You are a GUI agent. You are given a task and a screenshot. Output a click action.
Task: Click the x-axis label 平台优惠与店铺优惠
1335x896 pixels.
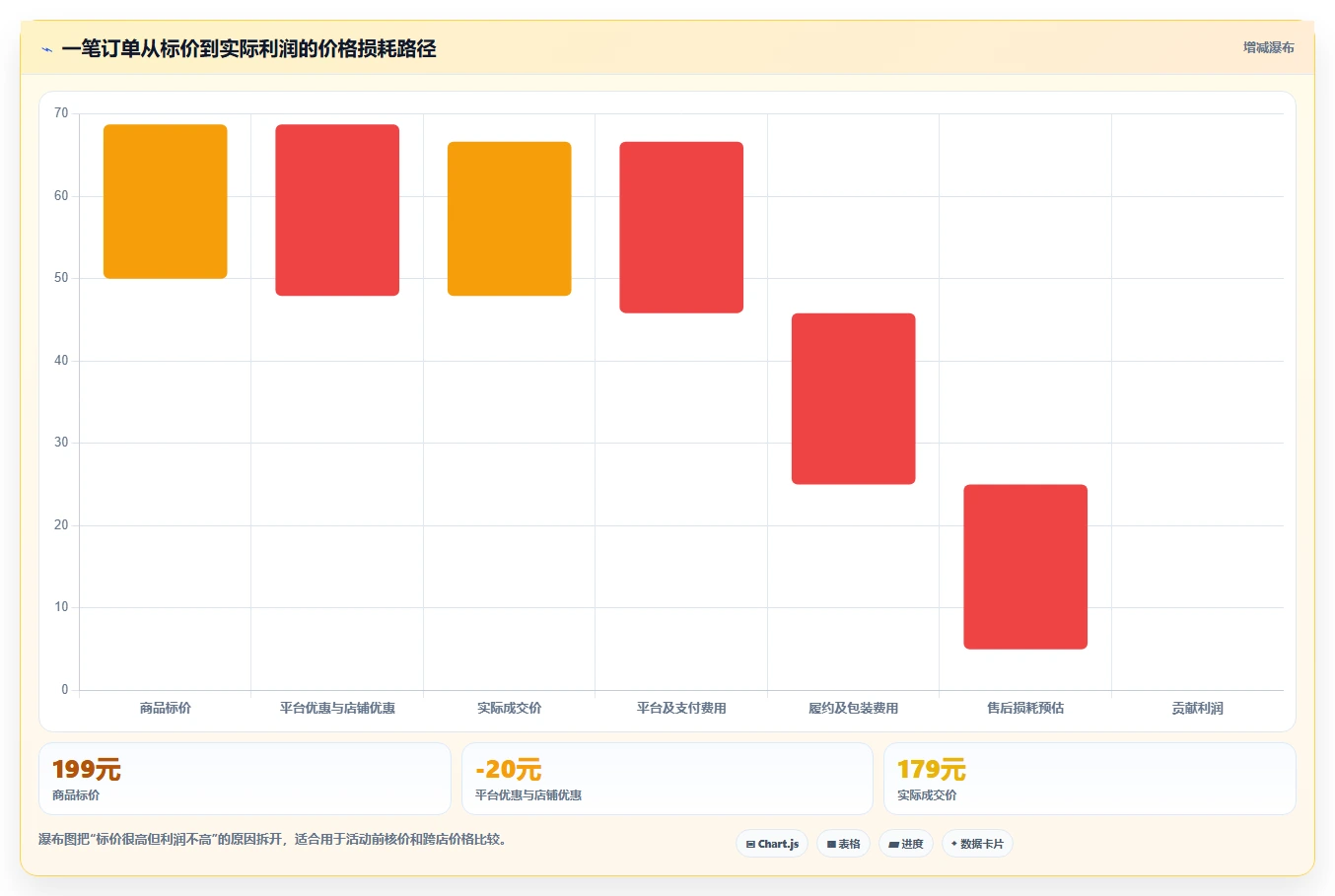tap(337, 708)
